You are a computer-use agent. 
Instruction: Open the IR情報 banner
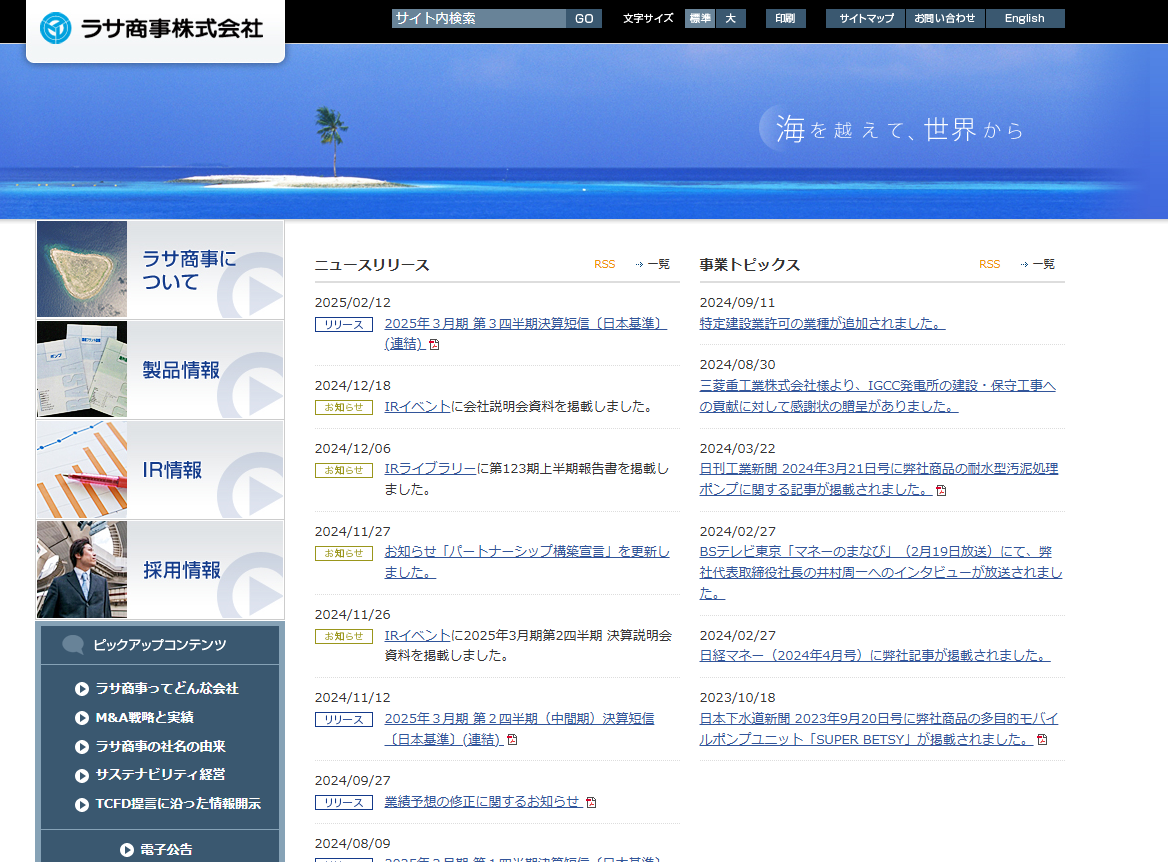160,469
